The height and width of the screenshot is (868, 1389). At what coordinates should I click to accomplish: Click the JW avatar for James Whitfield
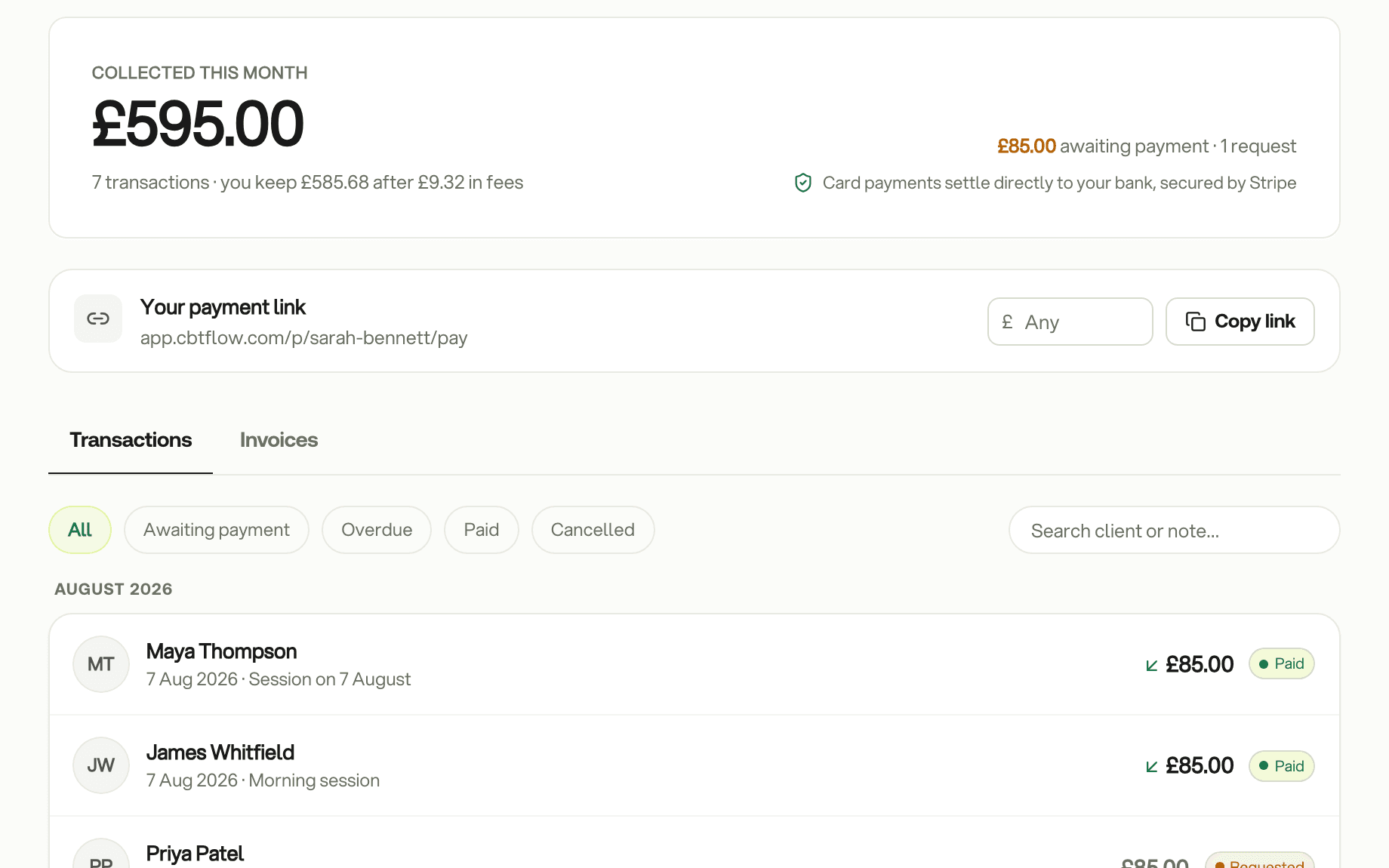click(101, 765)
